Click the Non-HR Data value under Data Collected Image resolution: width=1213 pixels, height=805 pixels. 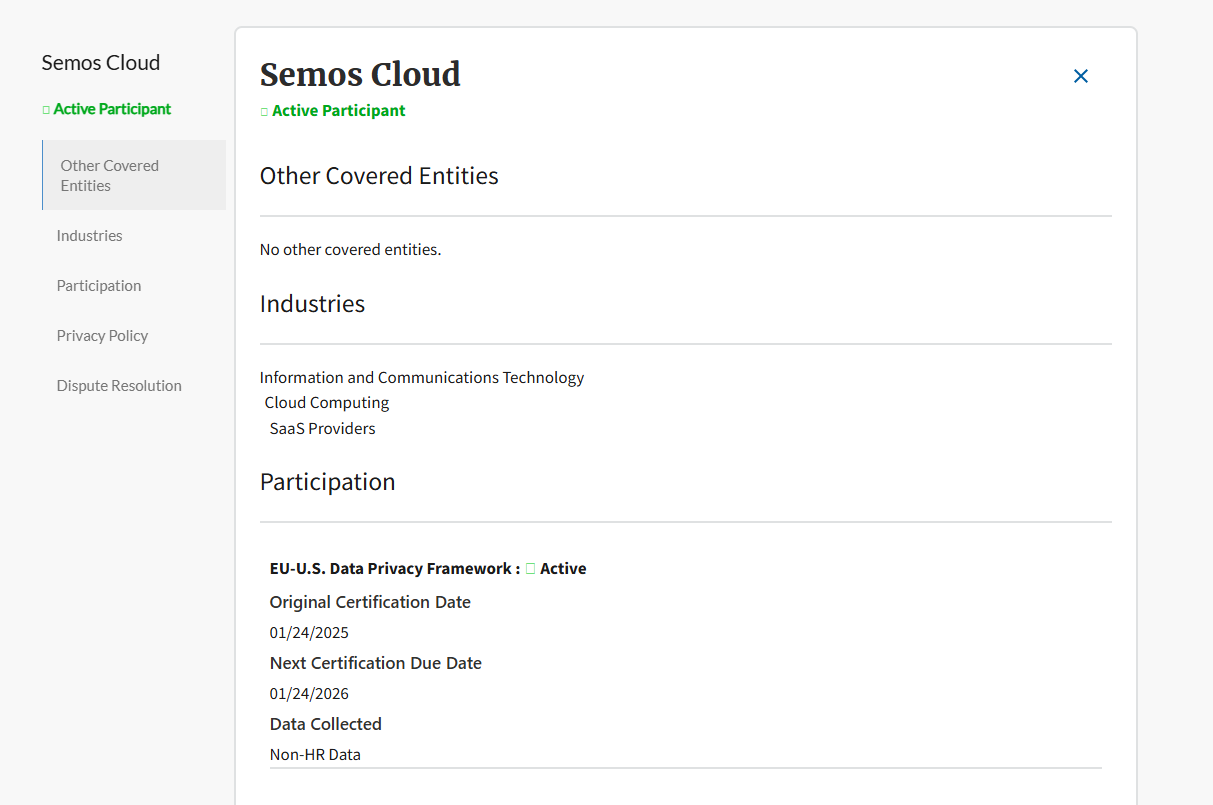pyautogui.click(x=315, y=754)
